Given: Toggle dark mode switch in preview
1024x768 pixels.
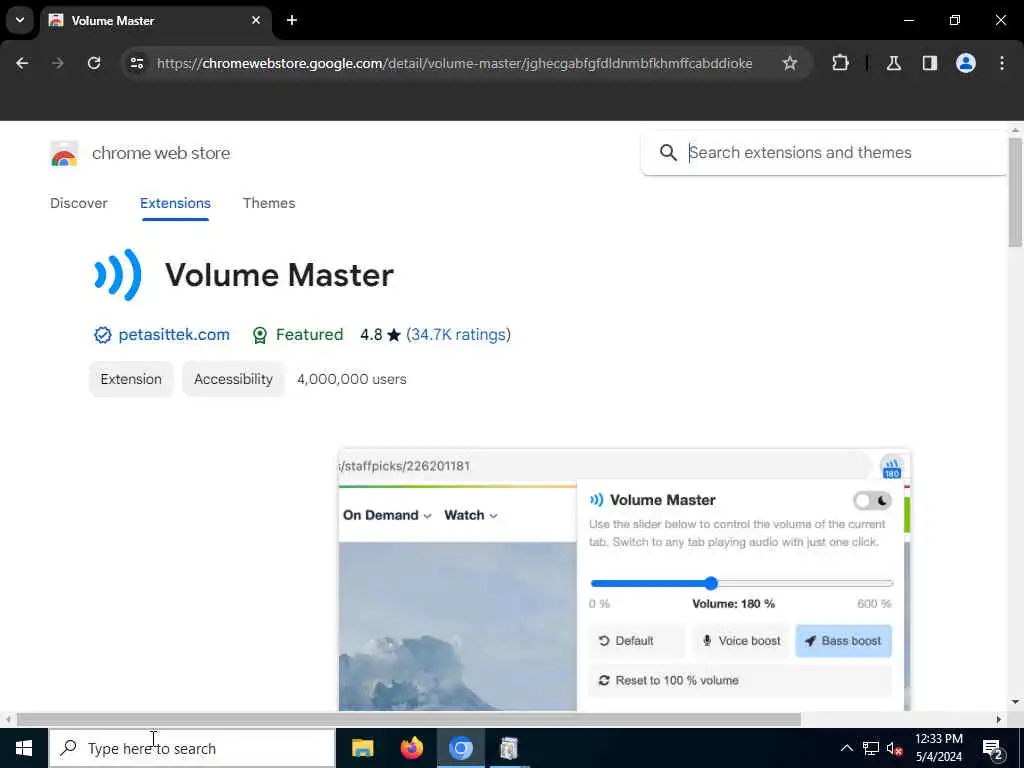Looking at the screenshot, I should pos(872,501).
